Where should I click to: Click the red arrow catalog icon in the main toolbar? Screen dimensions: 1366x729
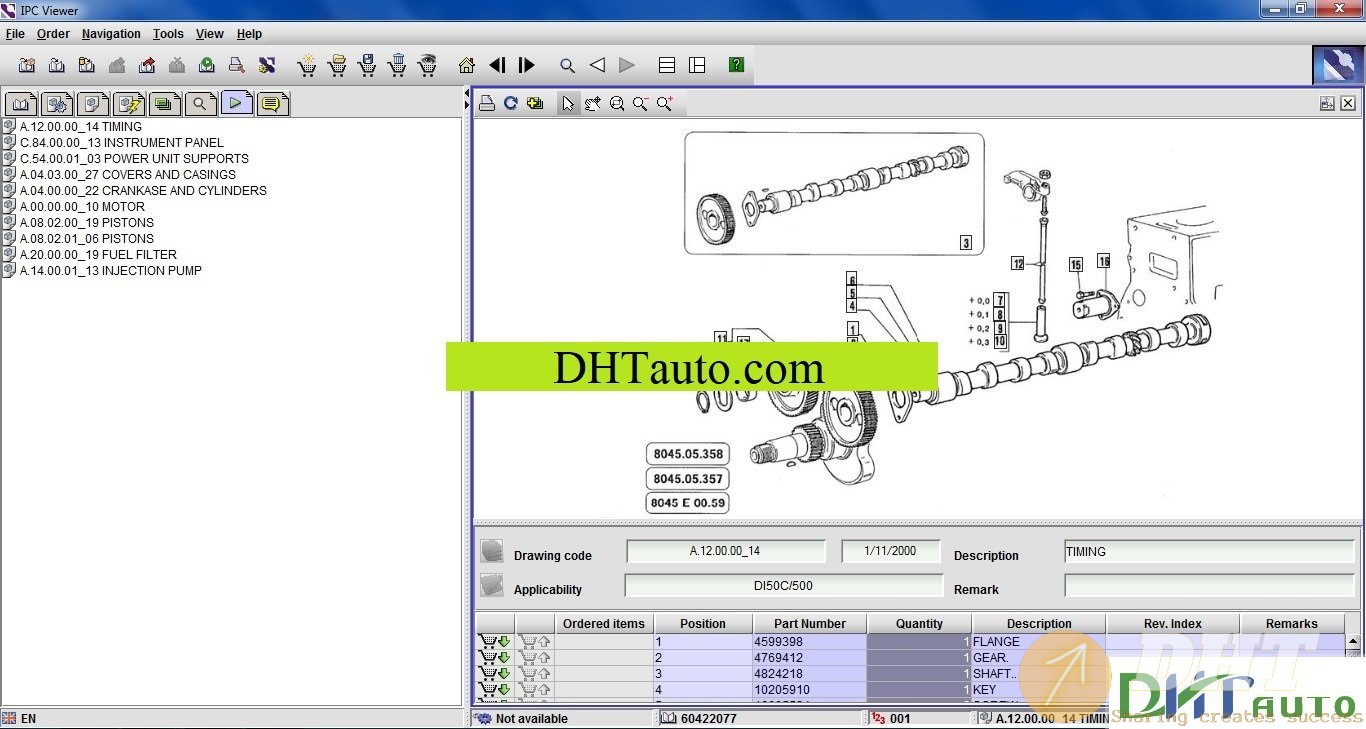(x=147, y=65)
